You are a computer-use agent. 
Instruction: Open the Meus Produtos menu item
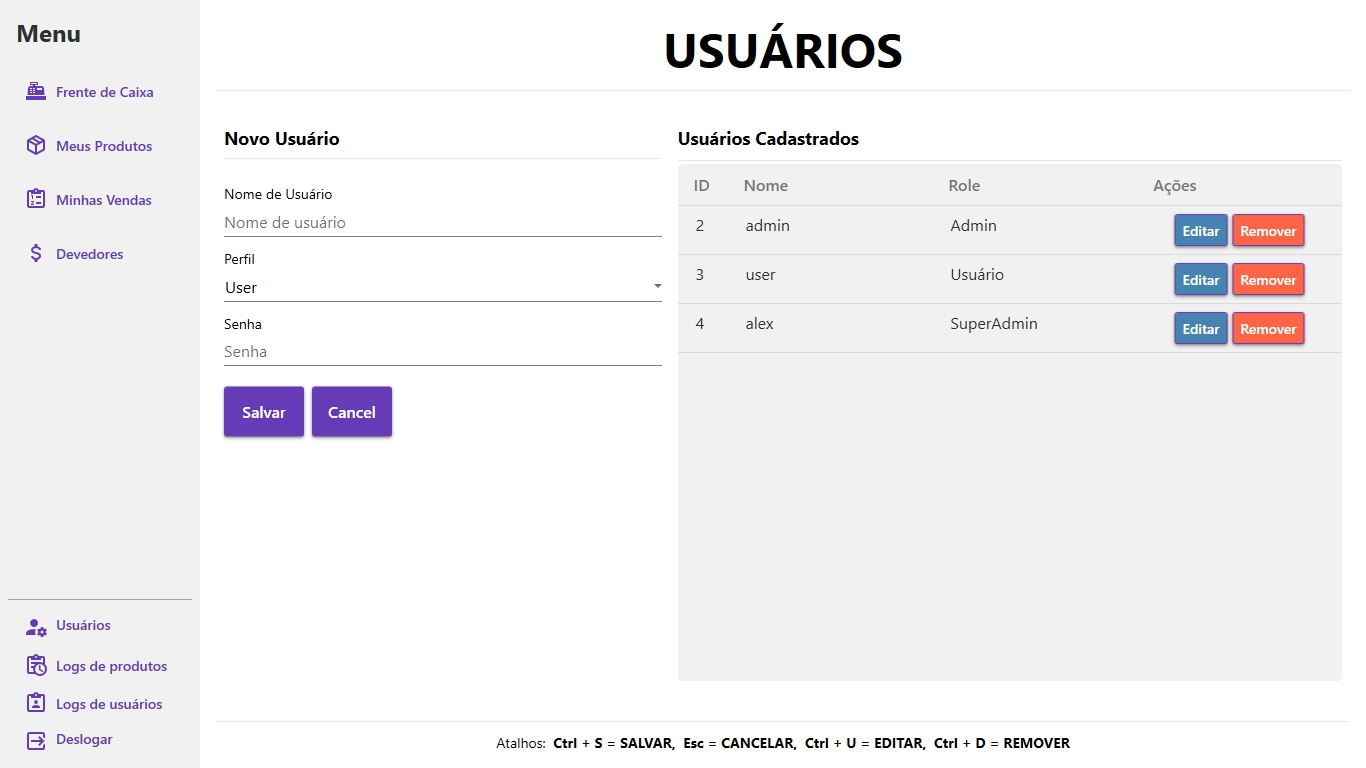pos(104,146)
